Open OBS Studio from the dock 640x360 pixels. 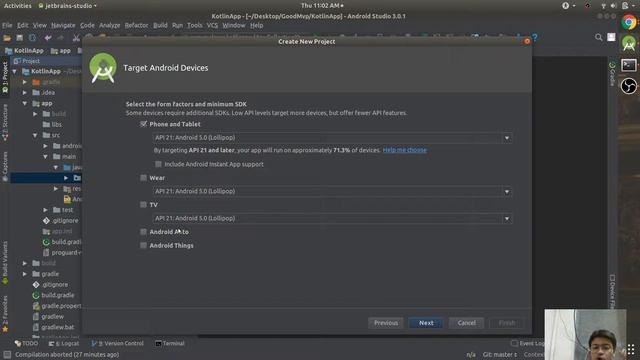point(629,86)
